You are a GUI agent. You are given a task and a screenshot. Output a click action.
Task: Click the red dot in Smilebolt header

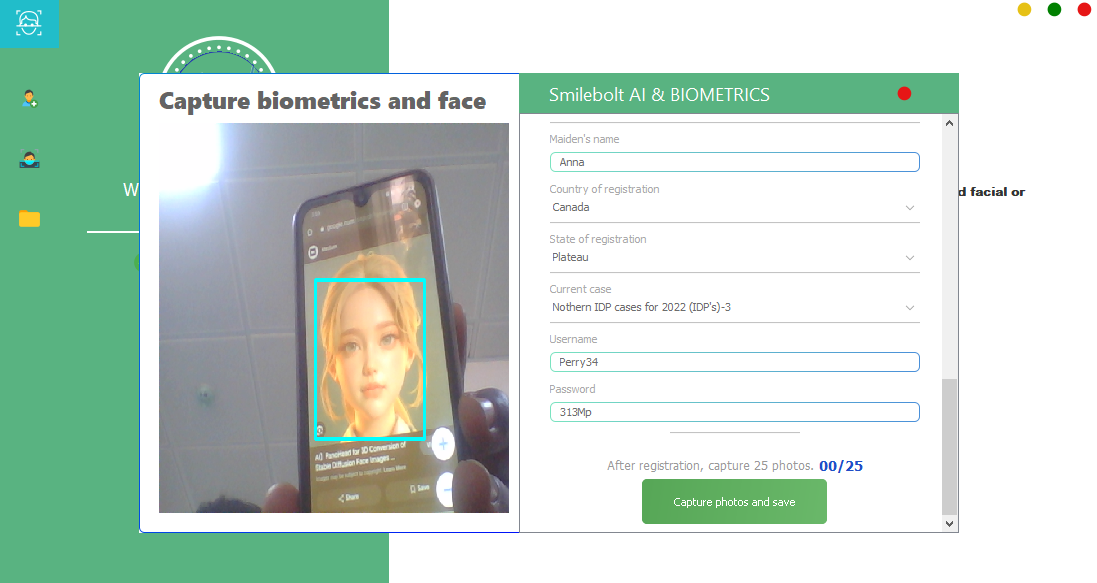pyautogui.click(x=904, y=94)
